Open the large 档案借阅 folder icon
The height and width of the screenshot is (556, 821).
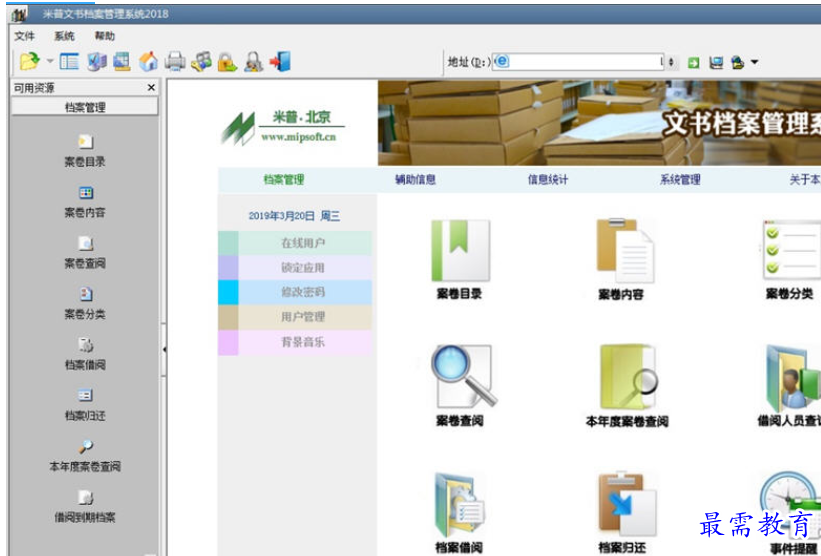point(459,504)
